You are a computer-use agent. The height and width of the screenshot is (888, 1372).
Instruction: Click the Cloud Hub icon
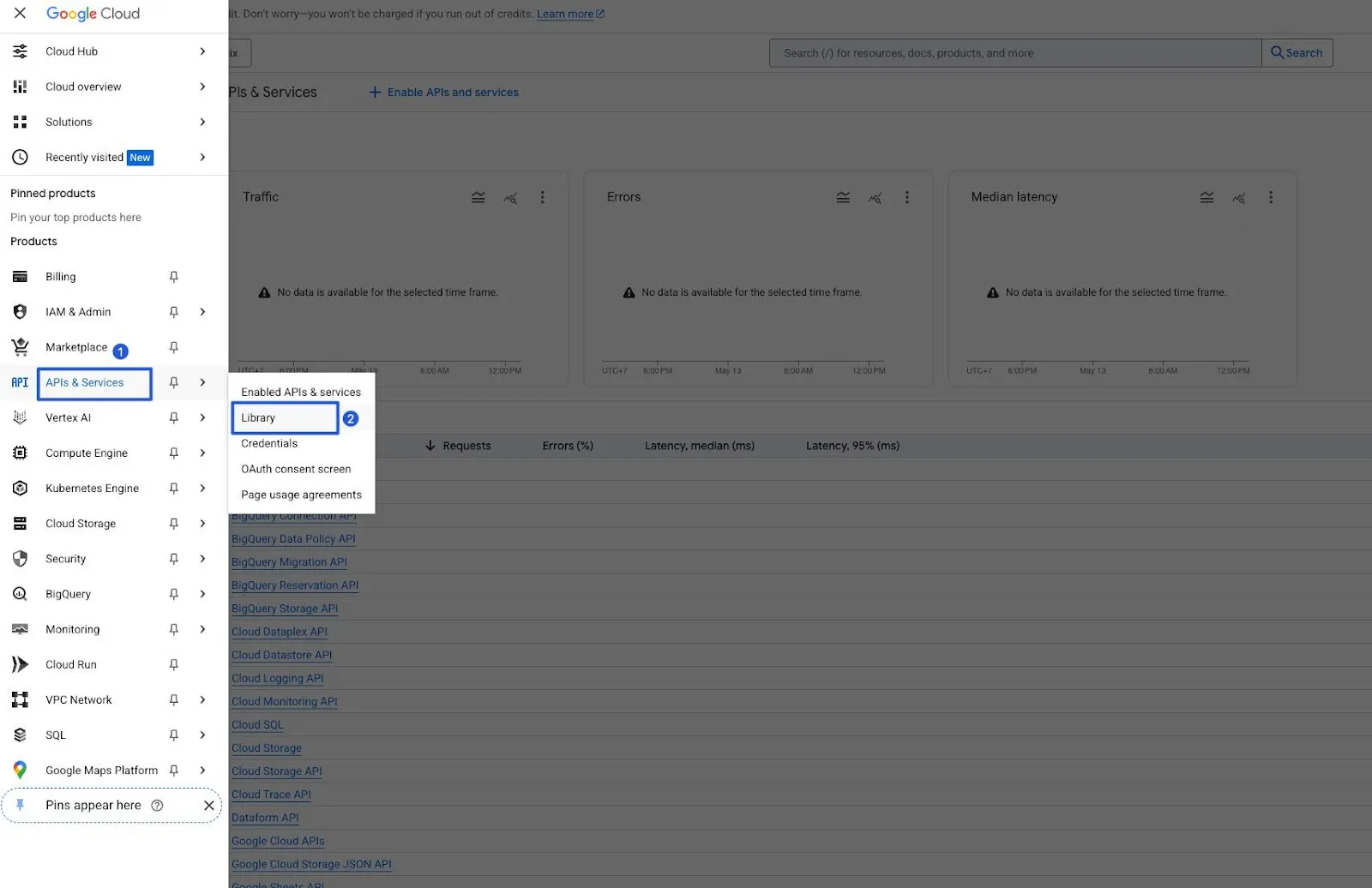pyautogui.click(x=20, y=51)
